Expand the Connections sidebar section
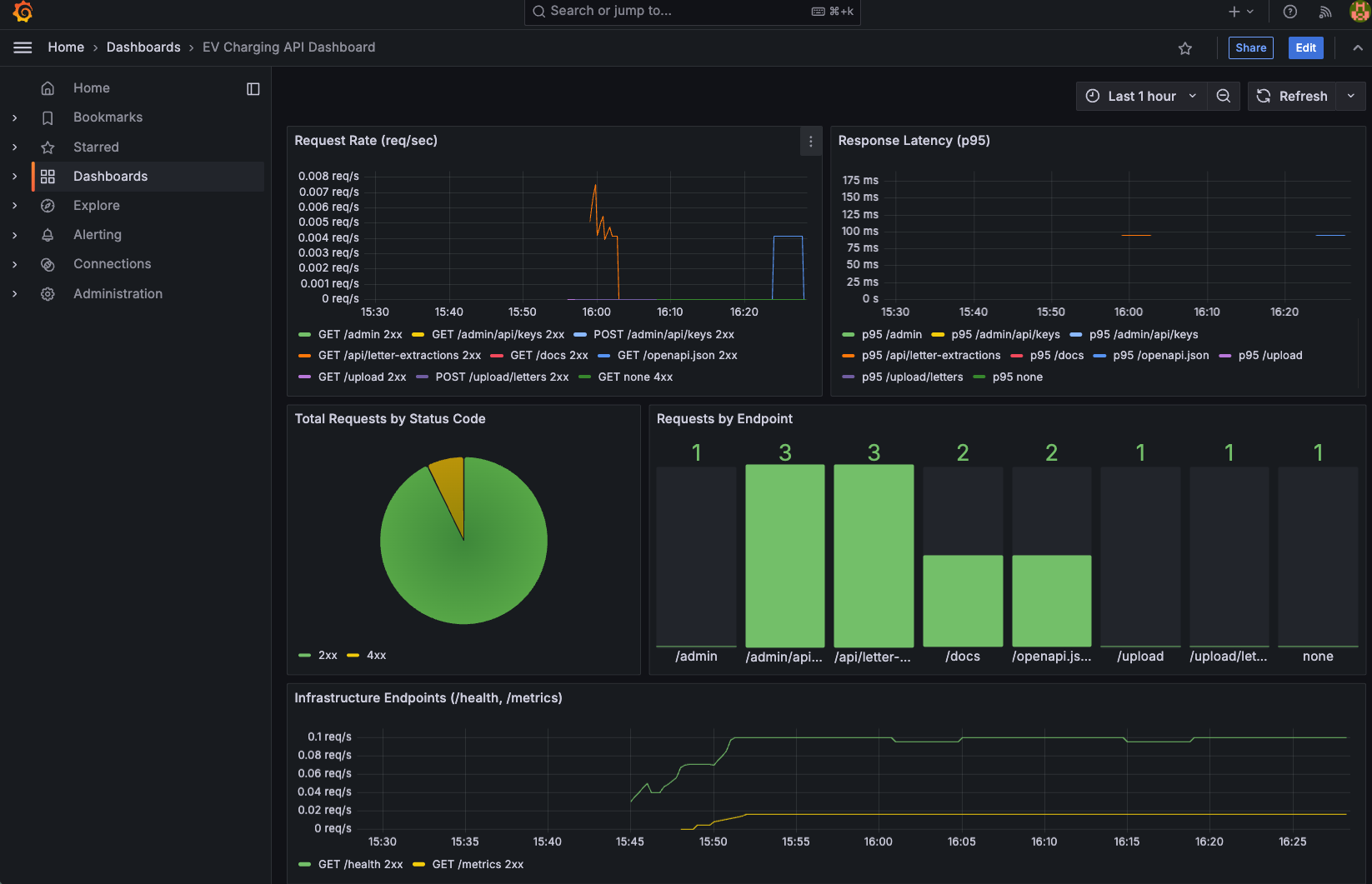 pyautogui.click(x=14, y=263)
